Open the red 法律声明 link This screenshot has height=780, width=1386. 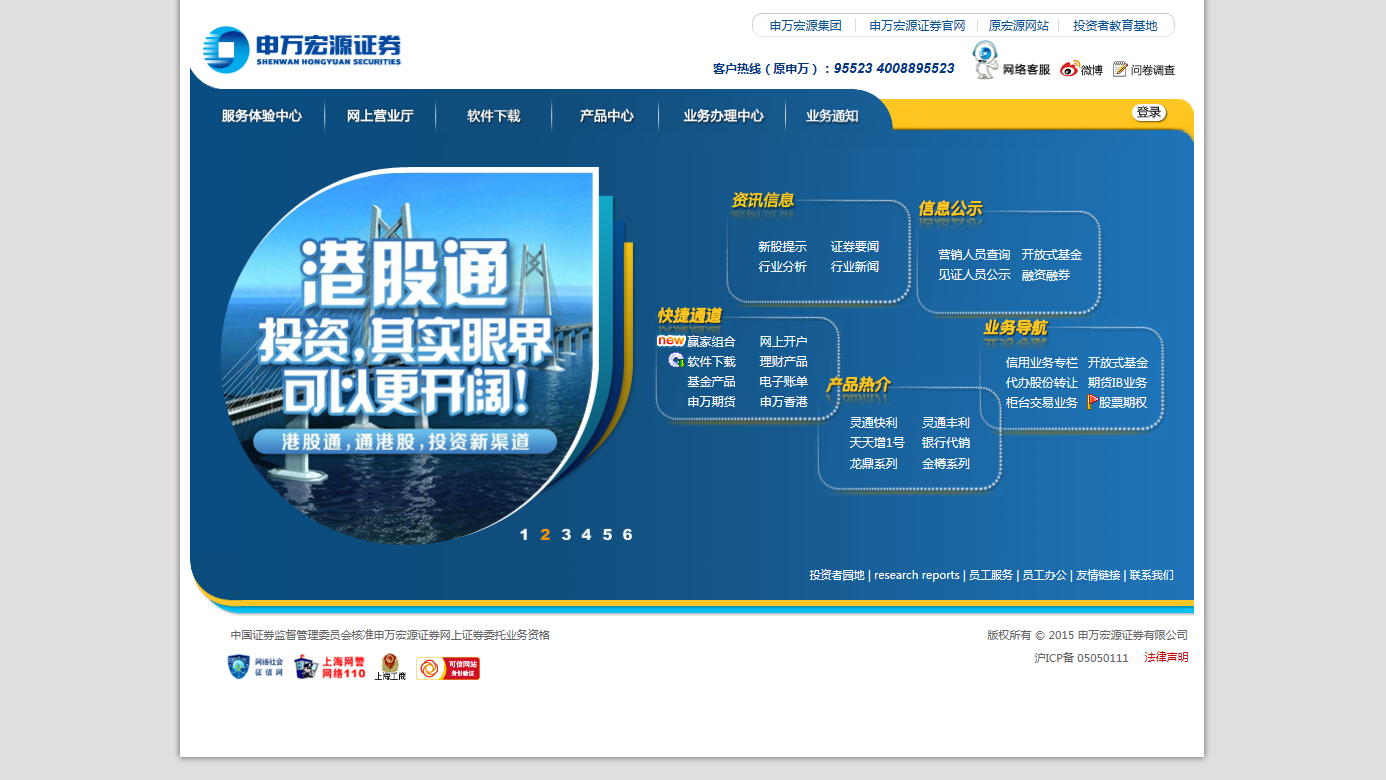click(x=1167, y=658)
